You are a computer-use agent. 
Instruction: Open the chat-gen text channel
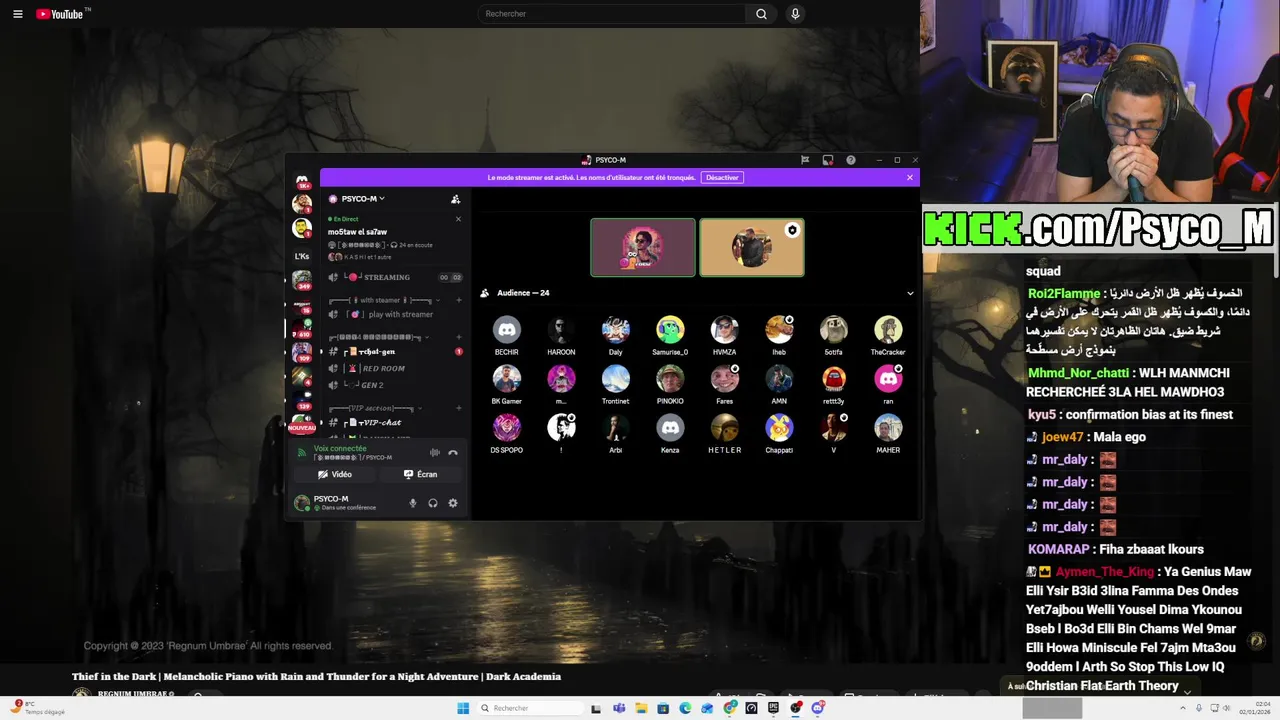[x=394, y=352]
